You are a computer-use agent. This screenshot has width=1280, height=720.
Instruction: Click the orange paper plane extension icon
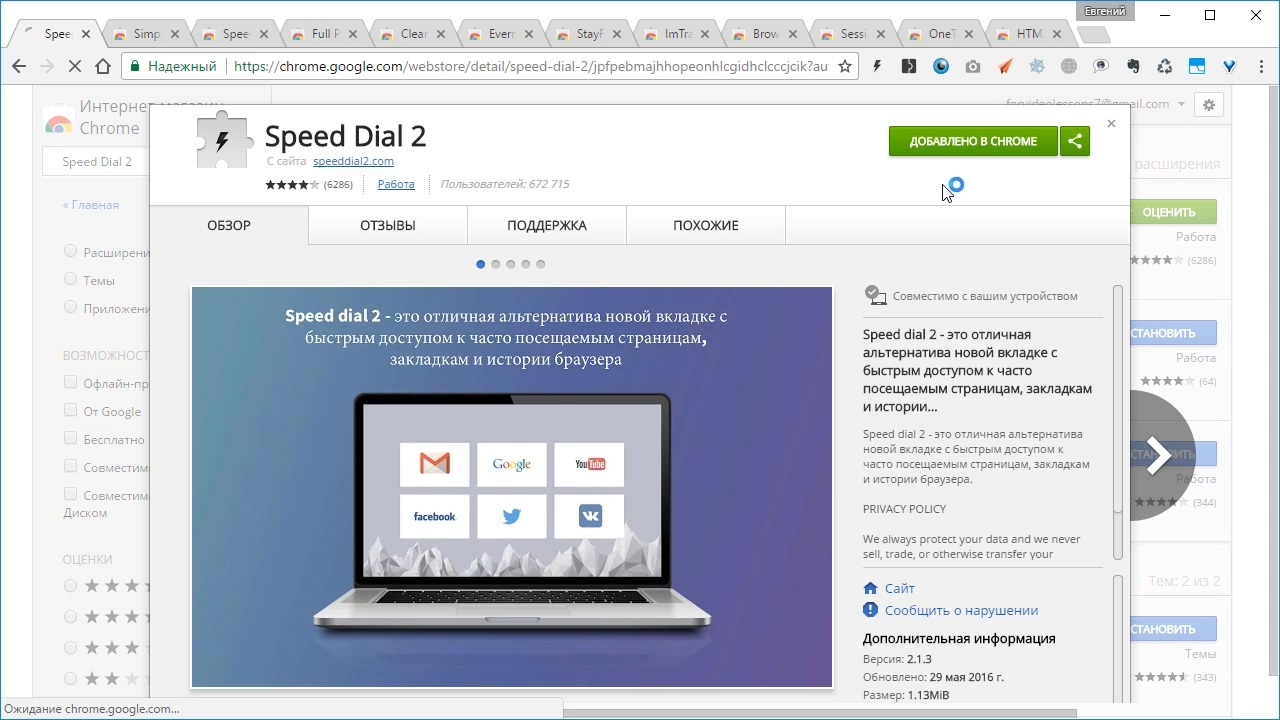pyautogui.click(x=1005, y=67)
